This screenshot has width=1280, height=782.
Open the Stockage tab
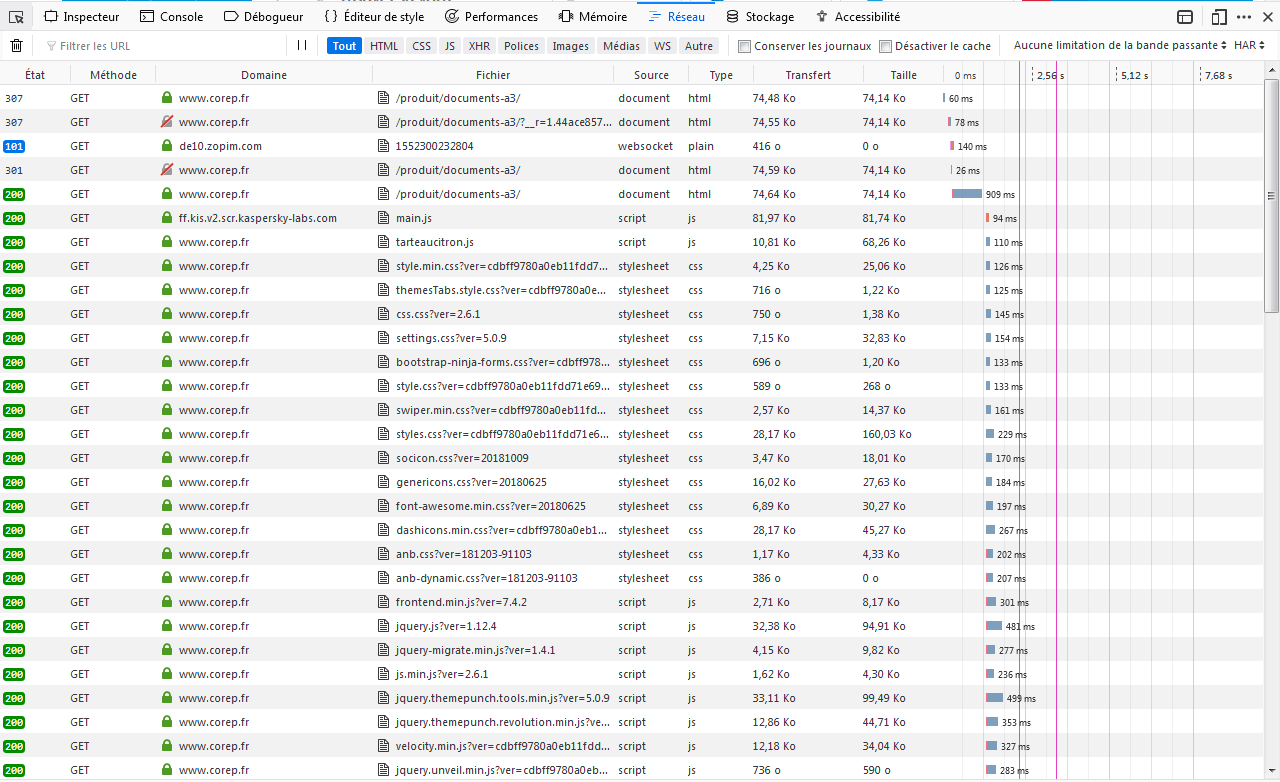point(759,16)
